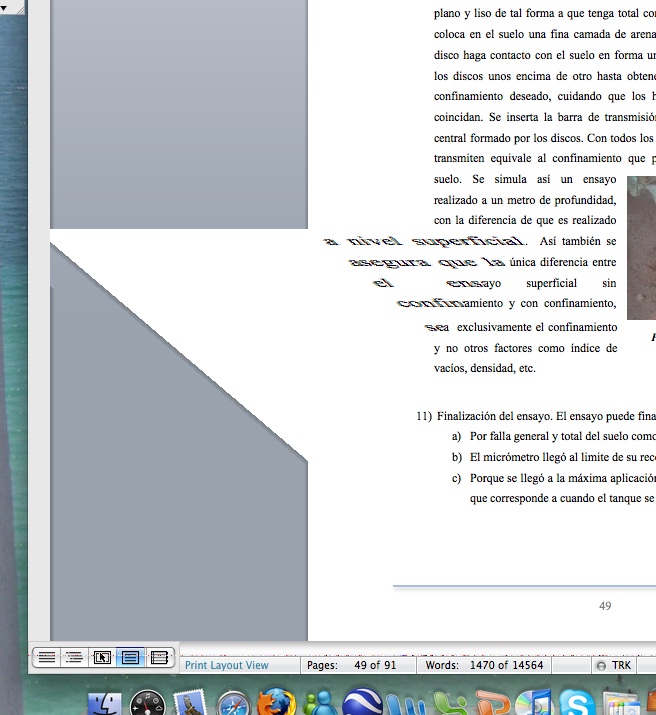Toggle TRK track changes indicator
The image size is (656, 715).
(614, 665)
